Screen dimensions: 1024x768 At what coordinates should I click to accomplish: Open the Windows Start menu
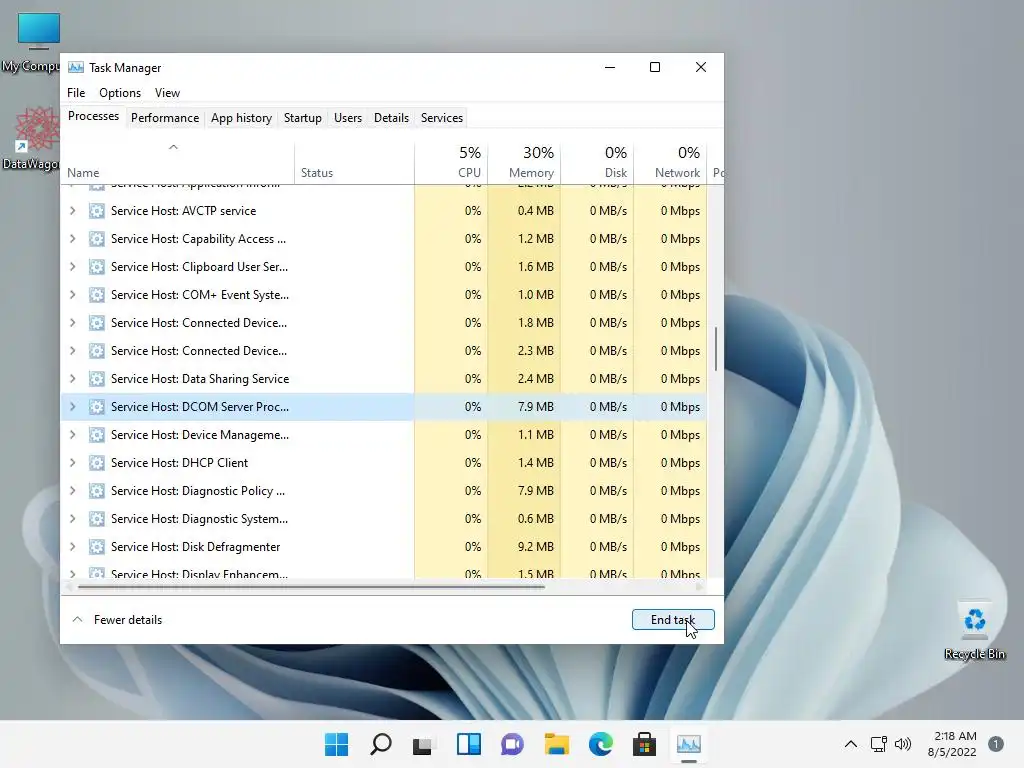(336, 744)
